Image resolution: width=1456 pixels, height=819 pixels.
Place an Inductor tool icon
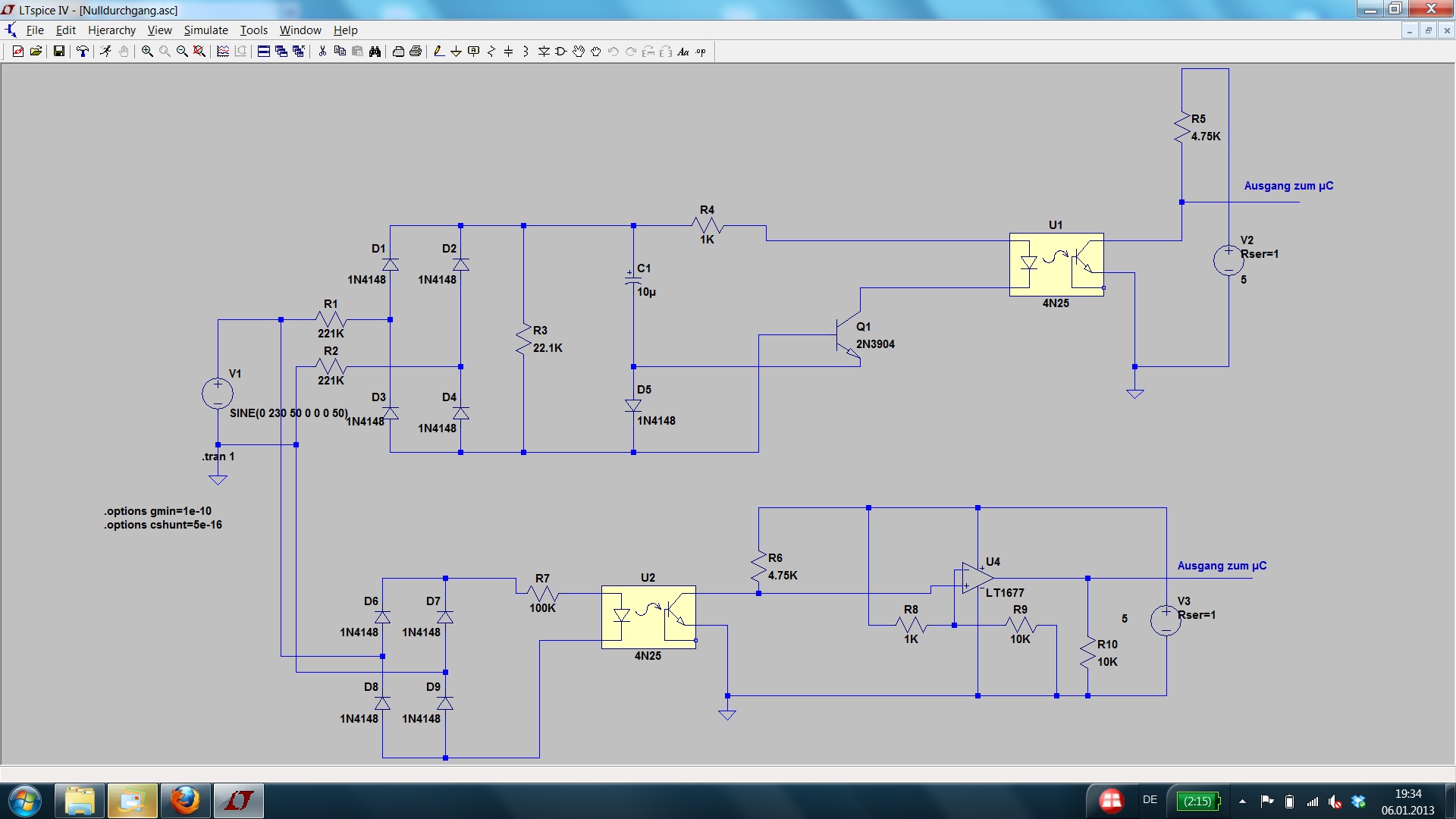(x=526, y=52)
